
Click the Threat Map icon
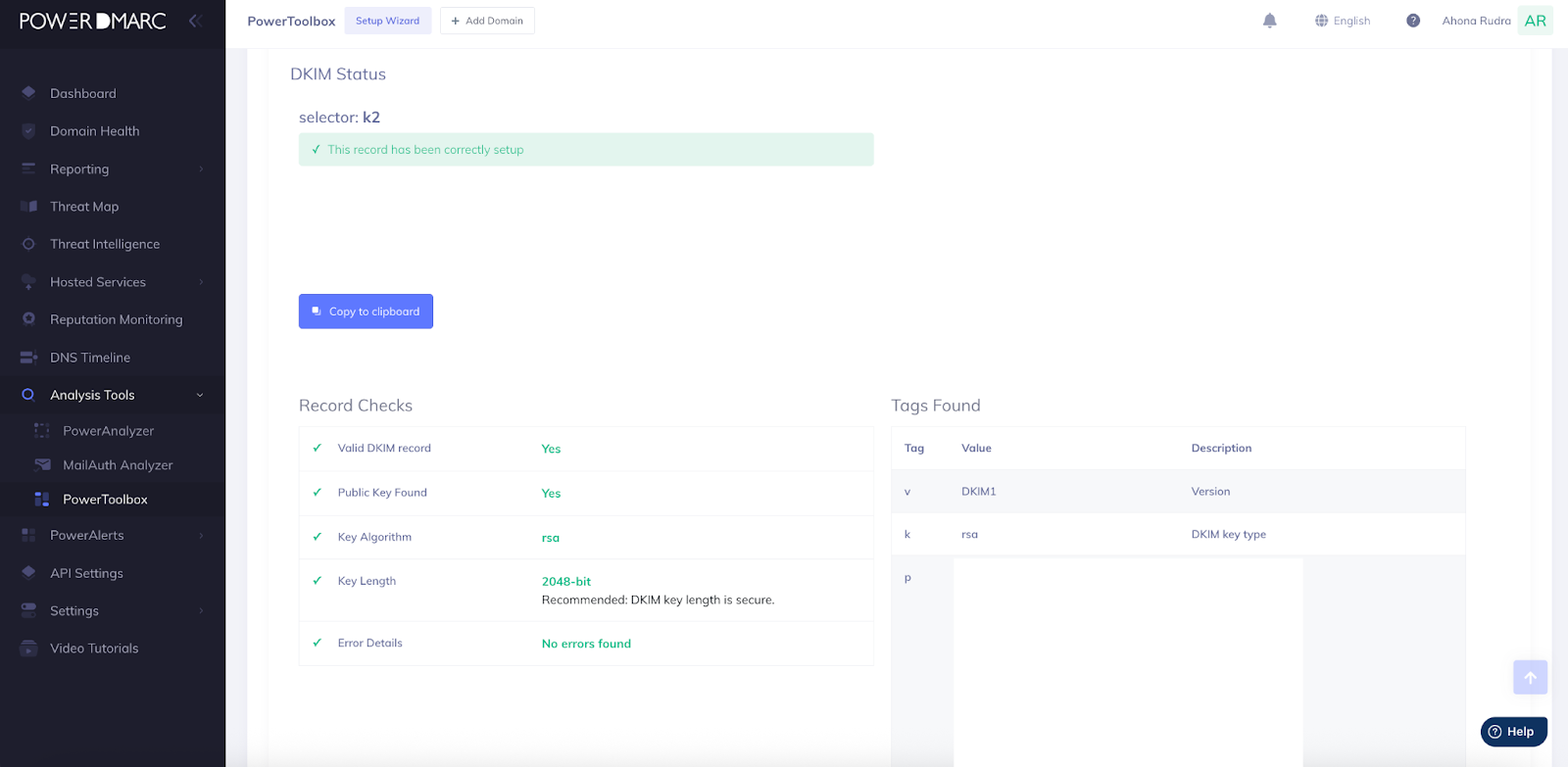[x=28, y=207]
